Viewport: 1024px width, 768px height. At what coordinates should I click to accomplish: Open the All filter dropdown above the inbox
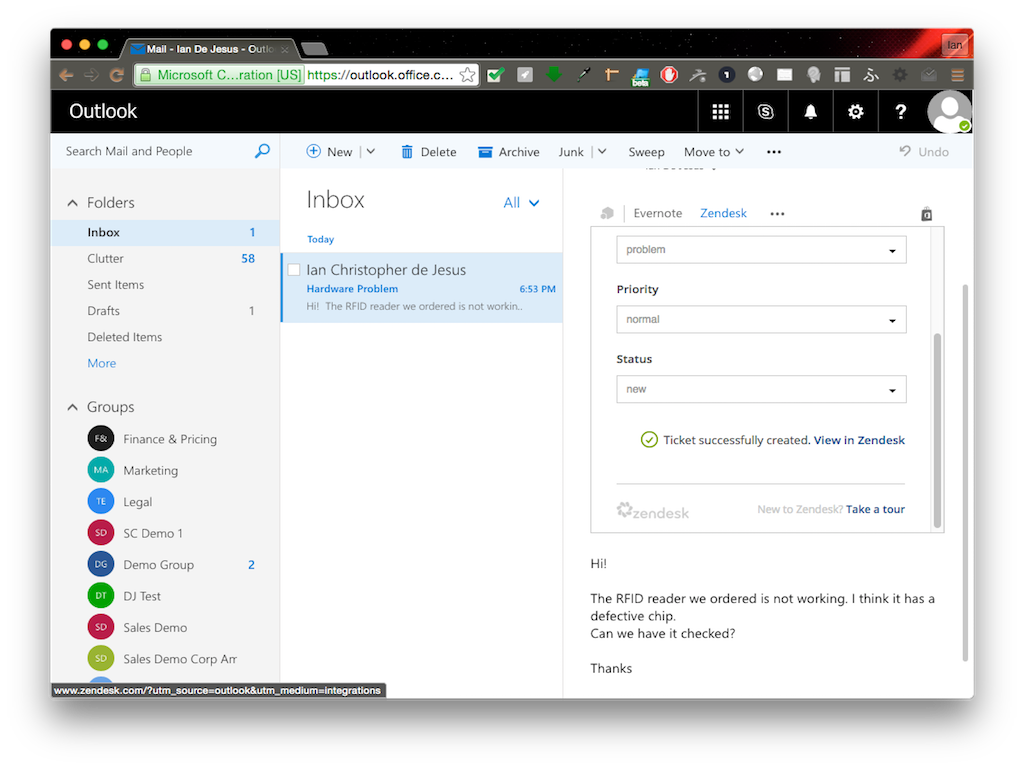521,202
